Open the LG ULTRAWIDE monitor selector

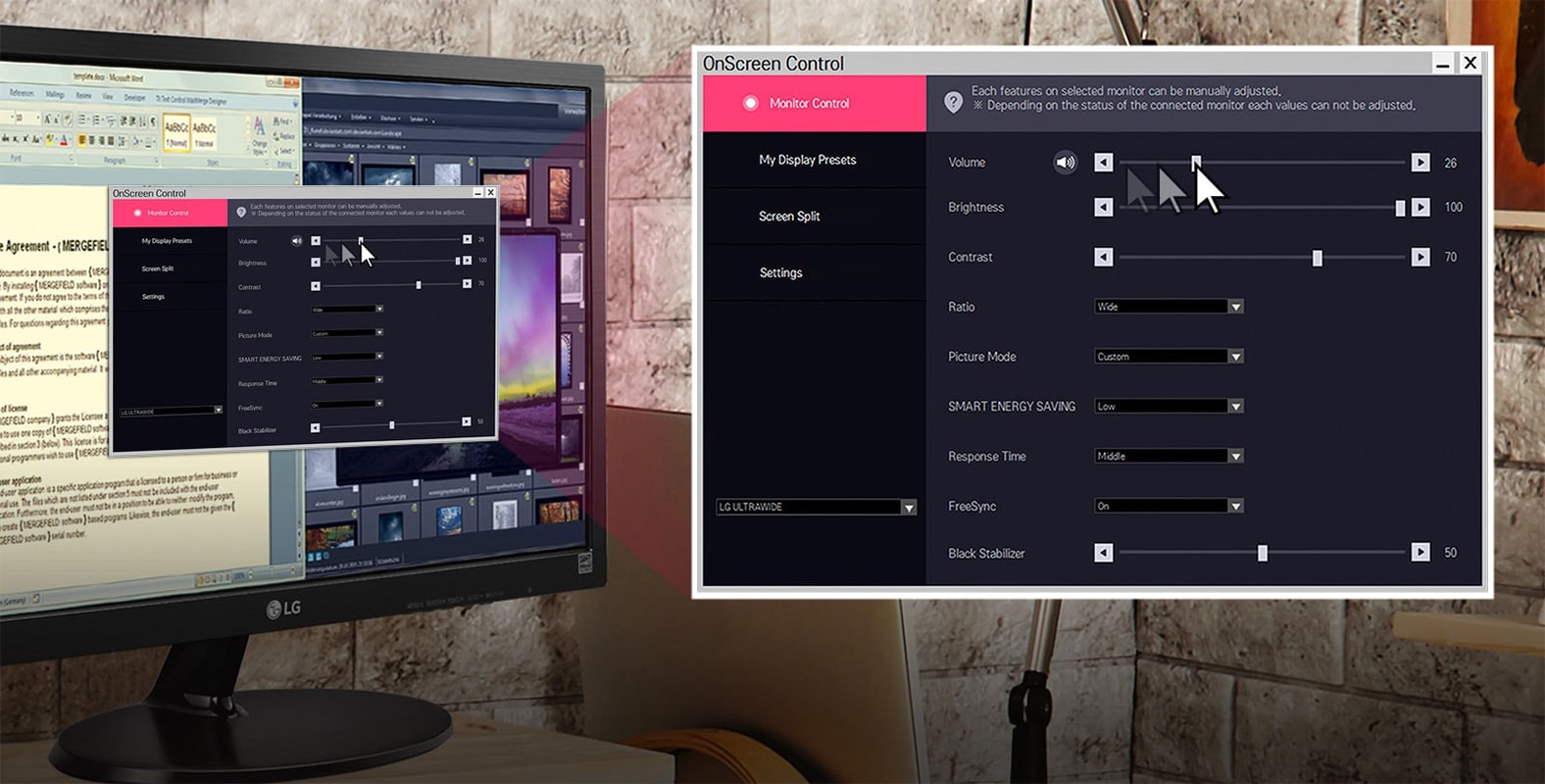816,507
